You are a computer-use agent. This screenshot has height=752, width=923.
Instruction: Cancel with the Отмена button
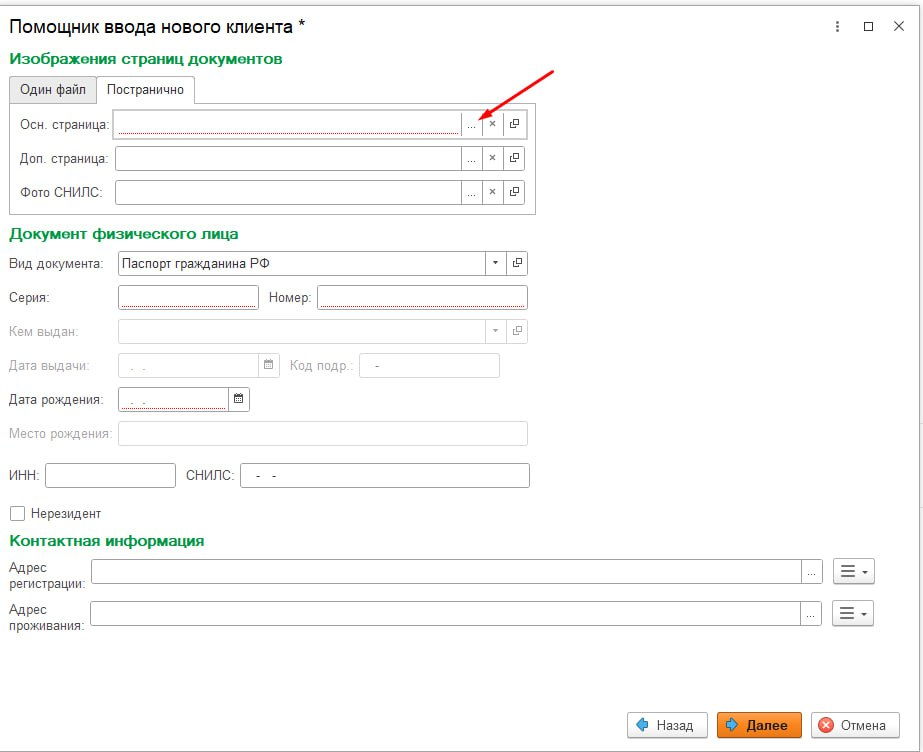[x=854, y=725]
